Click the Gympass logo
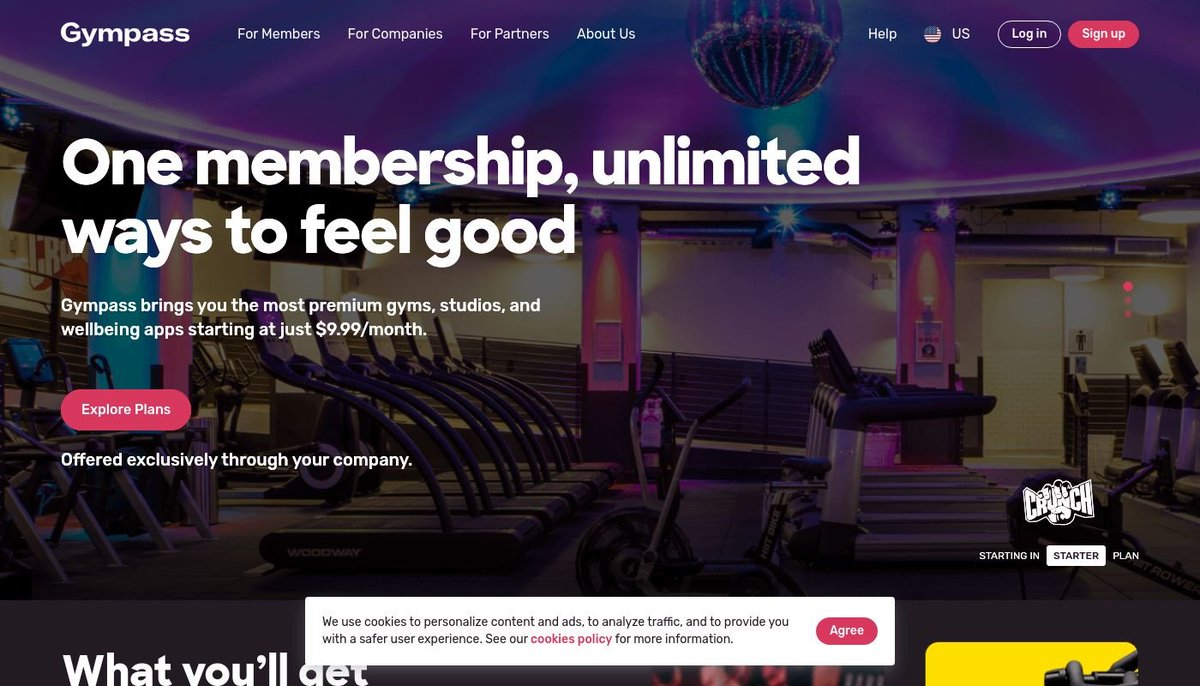 (x=125, y=33)
